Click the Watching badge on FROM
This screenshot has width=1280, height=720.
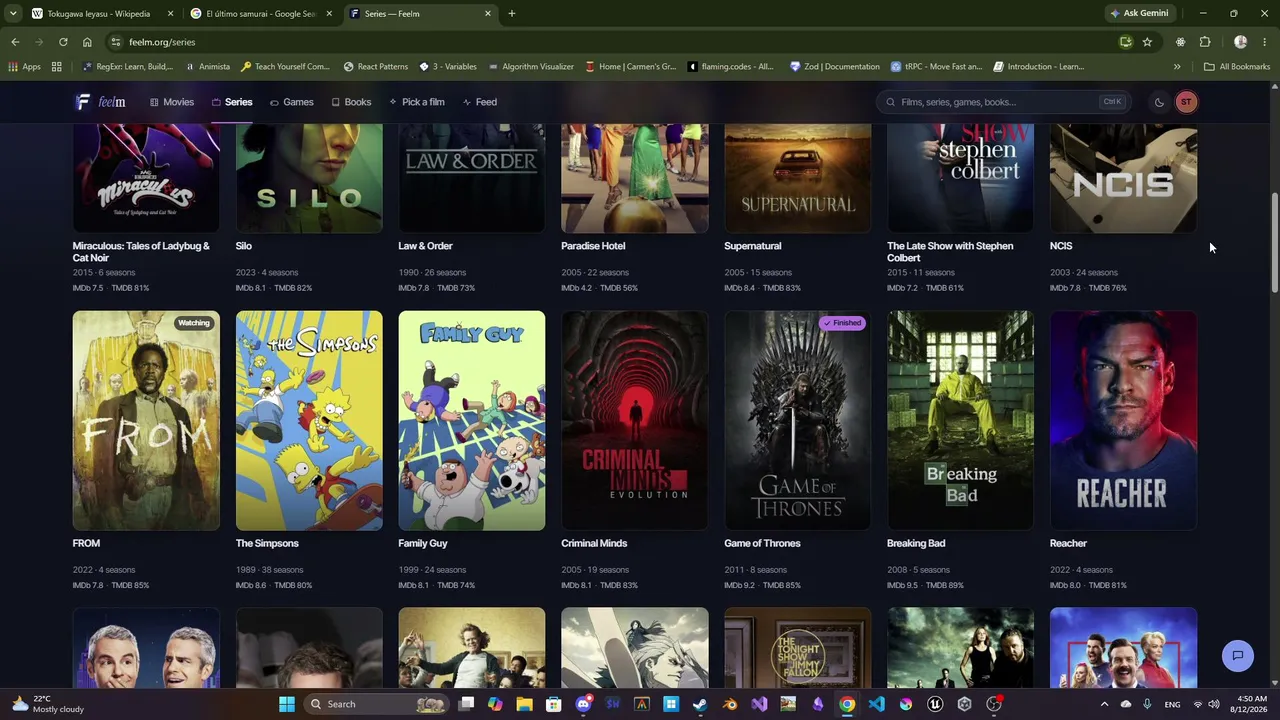(x=194, y=323)
